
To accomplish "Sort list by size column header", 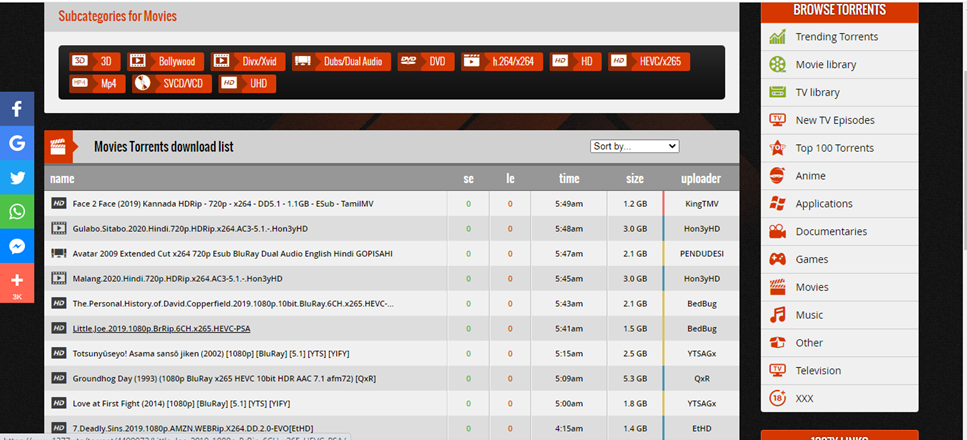I will pyautogui.click(x=635, y=179).
